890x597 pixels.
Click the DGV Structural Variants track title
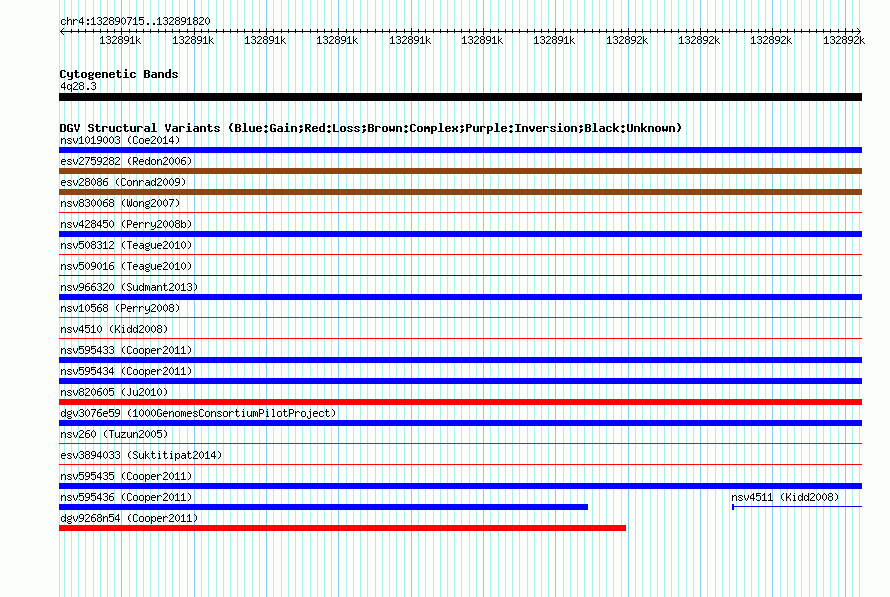coord(371,128)
